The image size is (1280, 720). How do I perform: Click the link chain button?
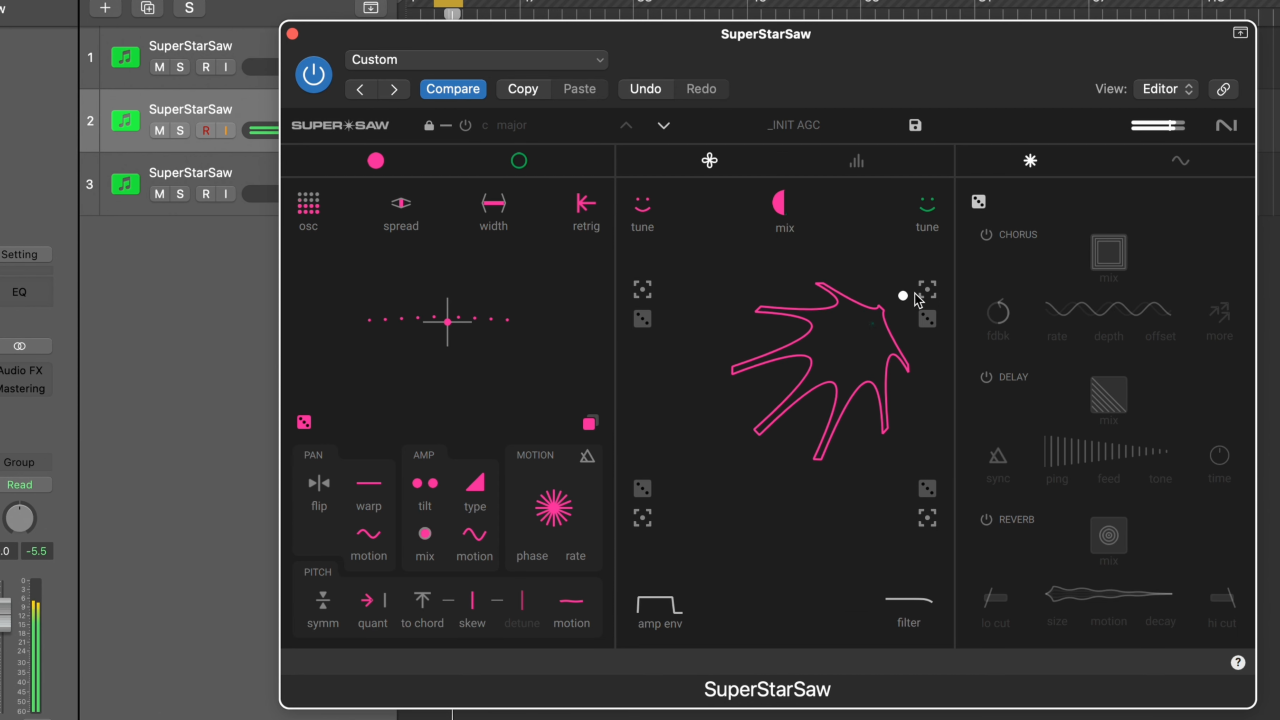coord(1223,89)
